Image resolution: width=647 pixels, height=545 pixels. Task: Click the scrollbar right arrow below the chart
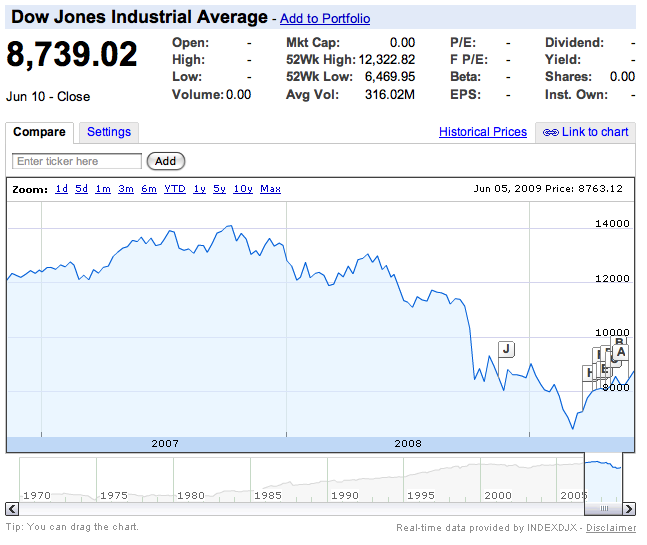click(x=630, y=509)
